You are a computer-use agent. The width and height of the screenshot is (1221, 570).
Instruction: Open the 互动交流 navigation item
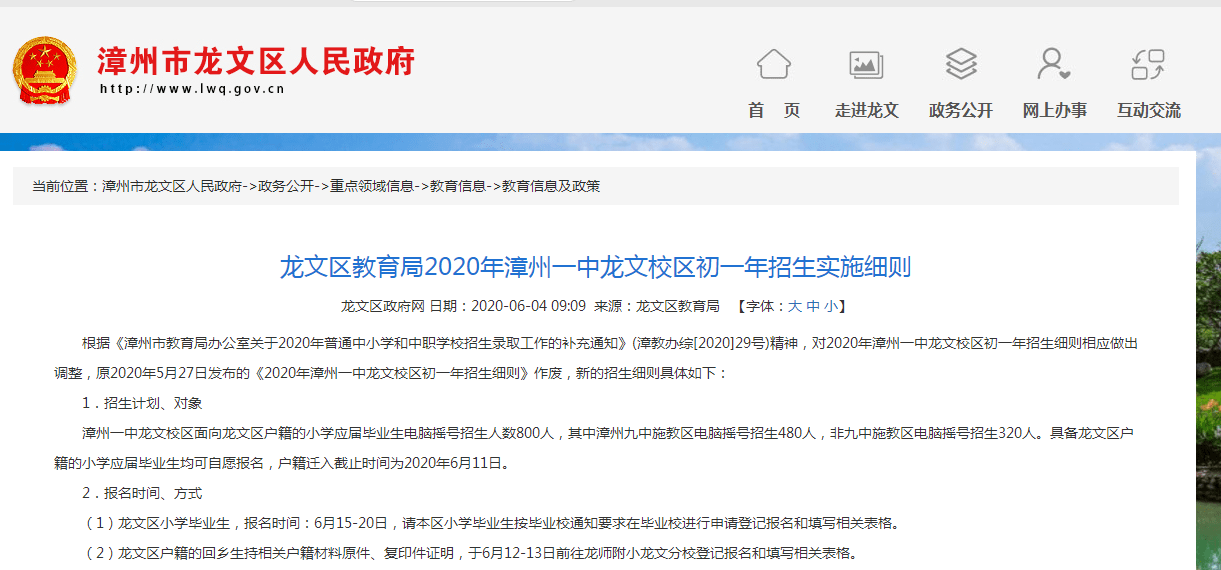[1148, 111]
